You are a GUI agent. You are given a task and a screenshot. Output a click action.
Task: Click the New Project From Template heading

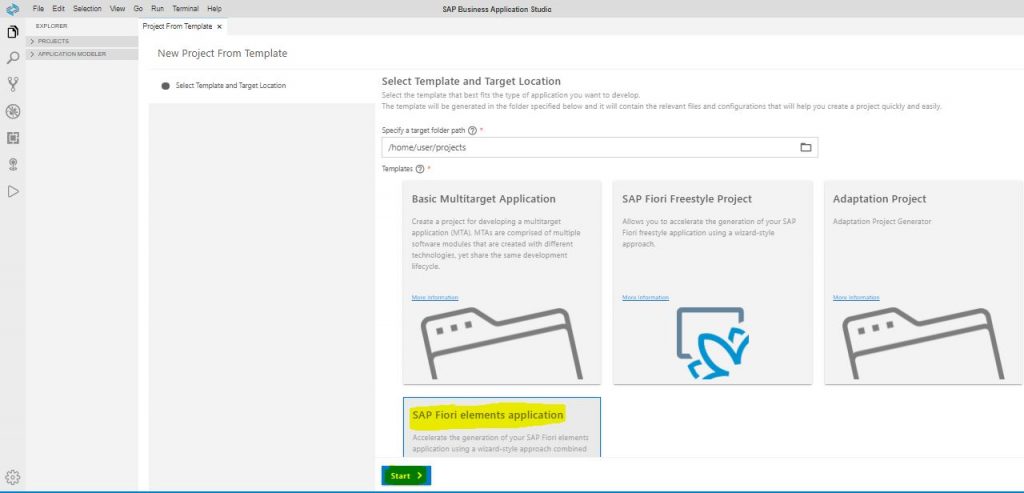222,54
